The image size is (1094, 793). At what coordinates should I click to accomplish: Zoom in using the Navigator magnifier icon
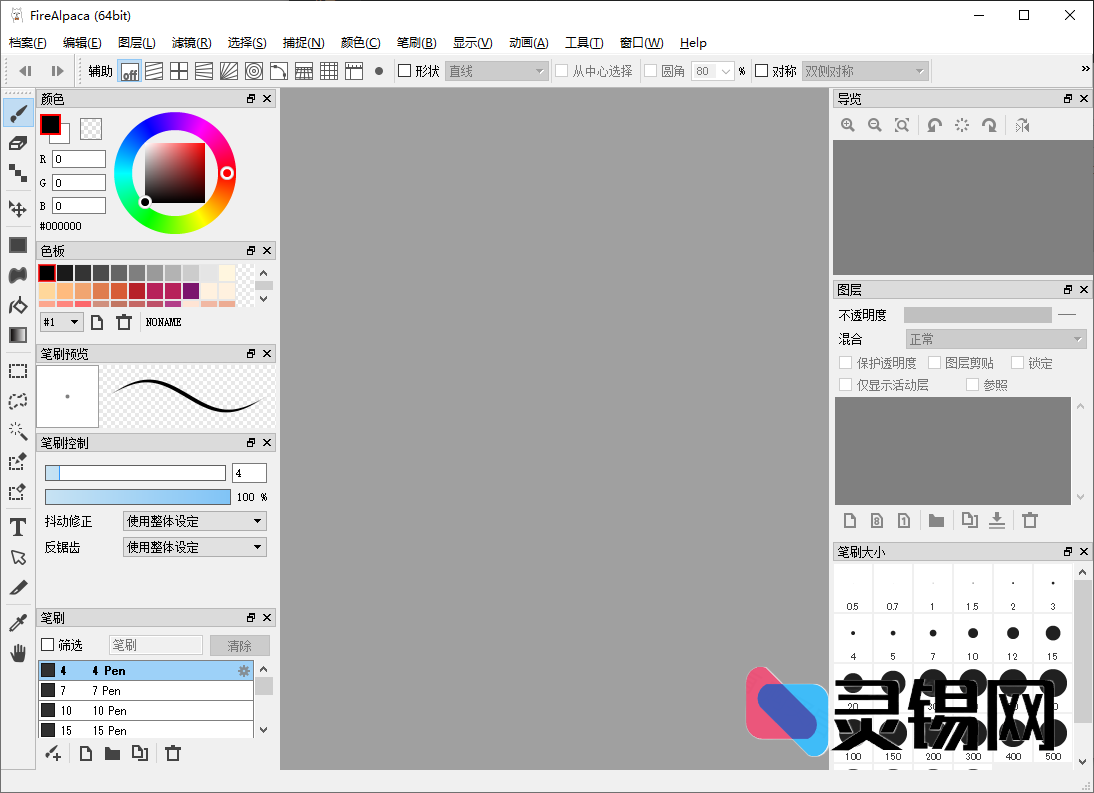[848, 124]
